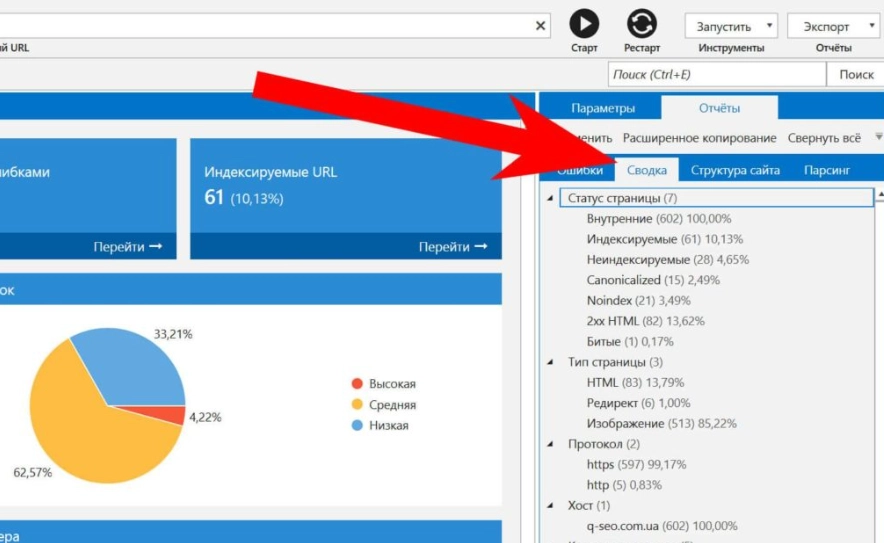Select Изображение (513) tree item
The width and height of the screenshot is (884, 543).
[661, 424]
